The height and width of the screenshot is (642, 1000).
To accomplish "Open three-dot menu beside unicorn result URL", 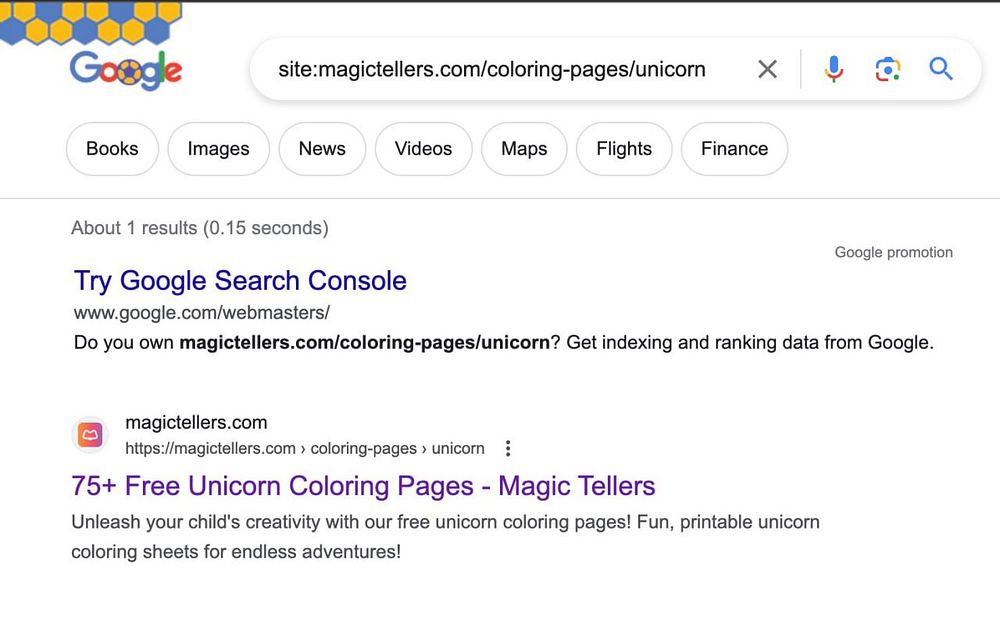I will (x=508, y=448).
